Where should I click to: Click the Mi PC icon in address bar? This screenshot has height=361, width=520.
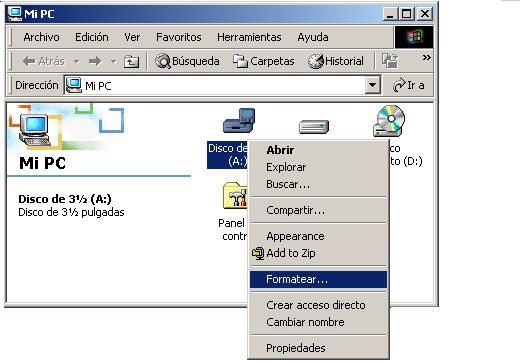[74, 85]
